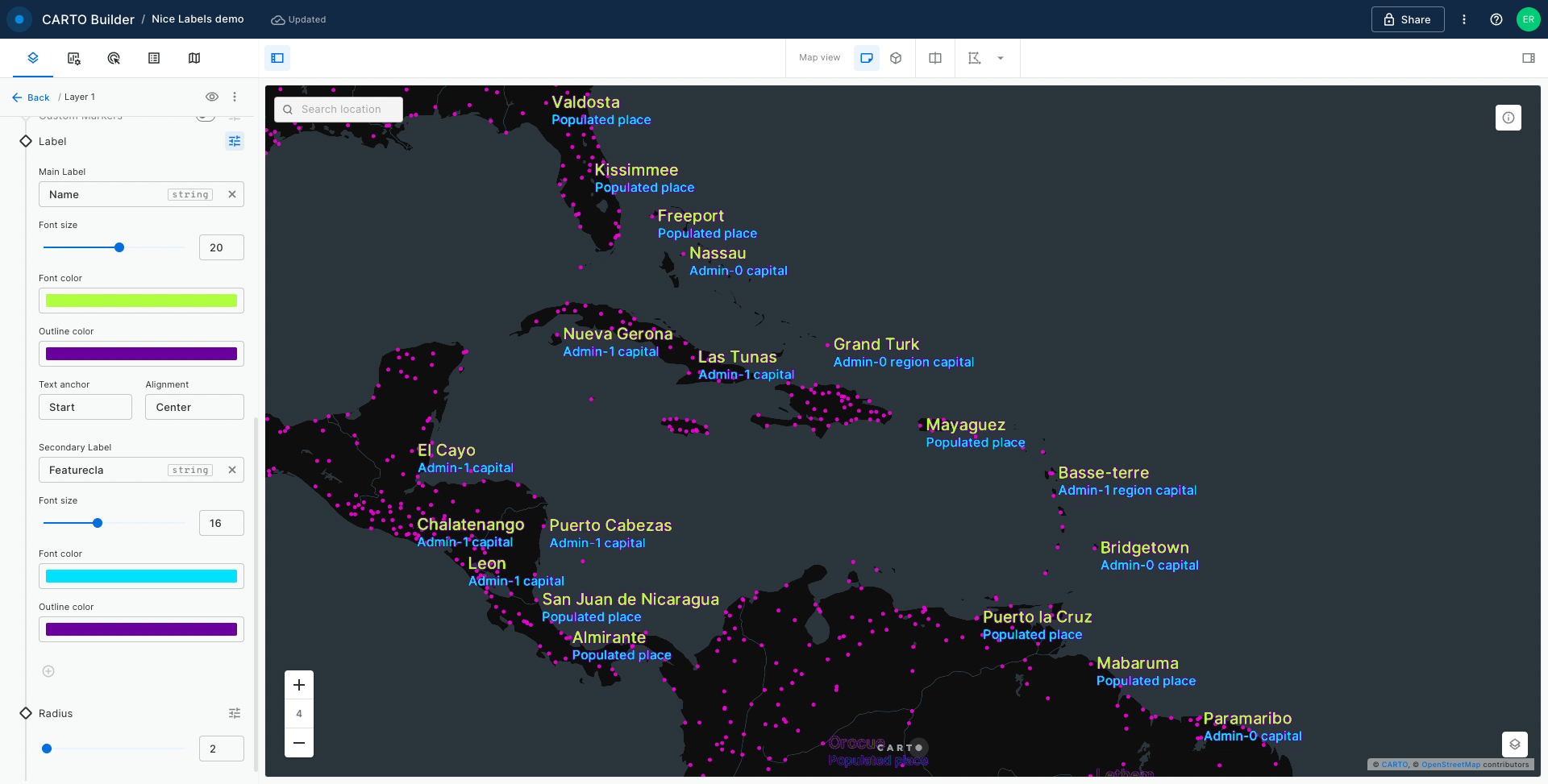Expand the feature selection tool dropdown arrow
1548x784 pixels.
click(1001, 58)
